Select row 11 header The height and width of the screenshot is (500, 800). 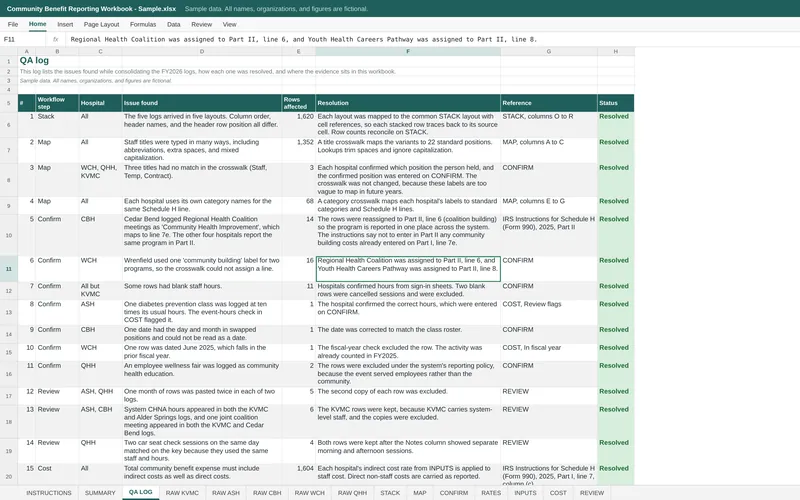[x=9, y=269]
